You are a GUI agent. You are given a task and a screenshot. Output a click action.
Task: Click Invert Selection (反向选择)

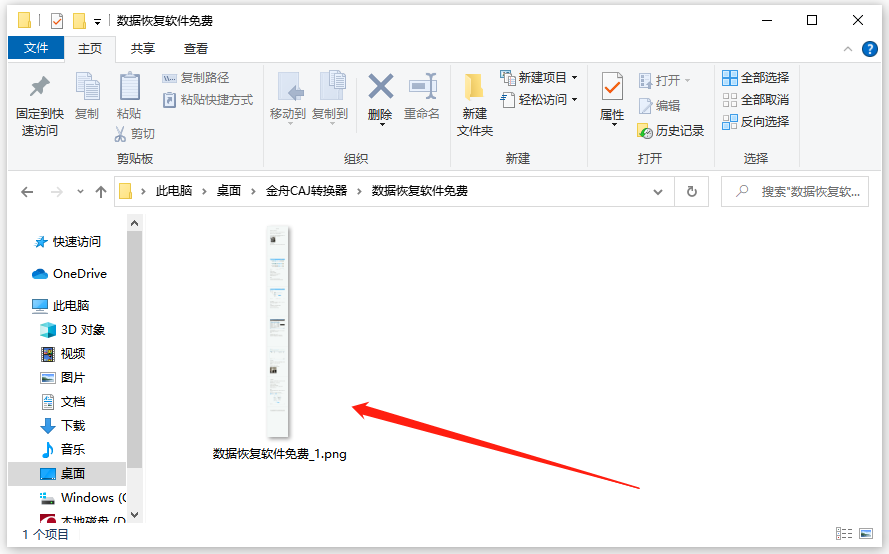tap(755, 121)
